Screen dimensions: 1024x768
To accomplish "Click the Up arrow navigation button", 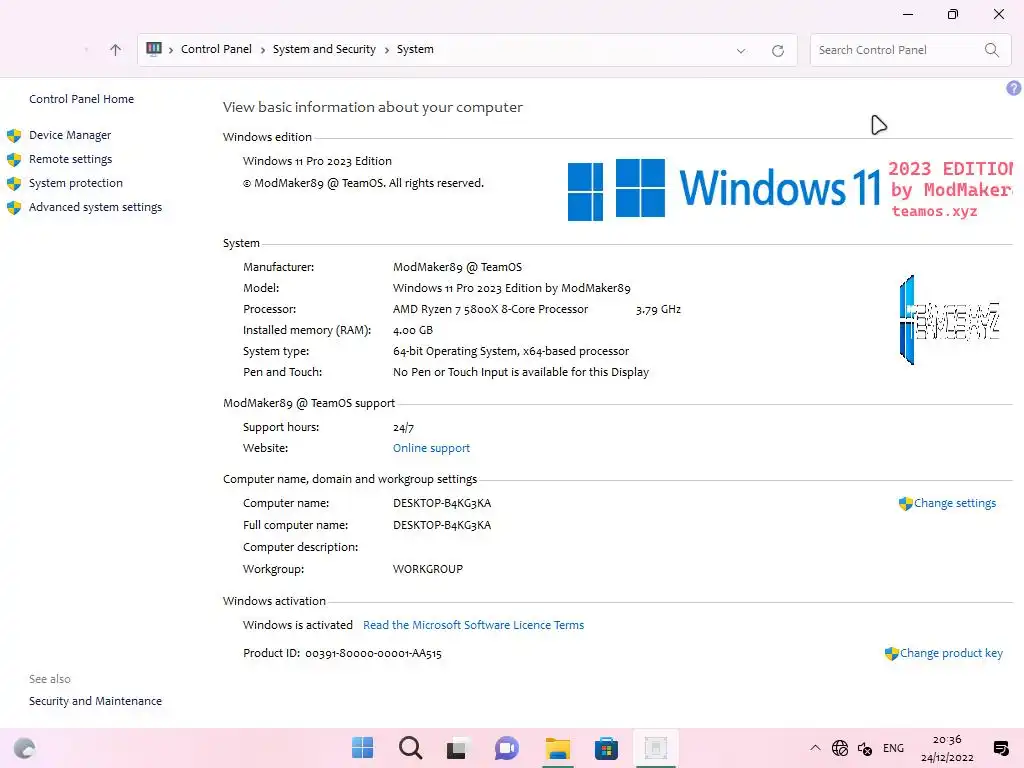I will pyautogui.click(x=116, y=50).
